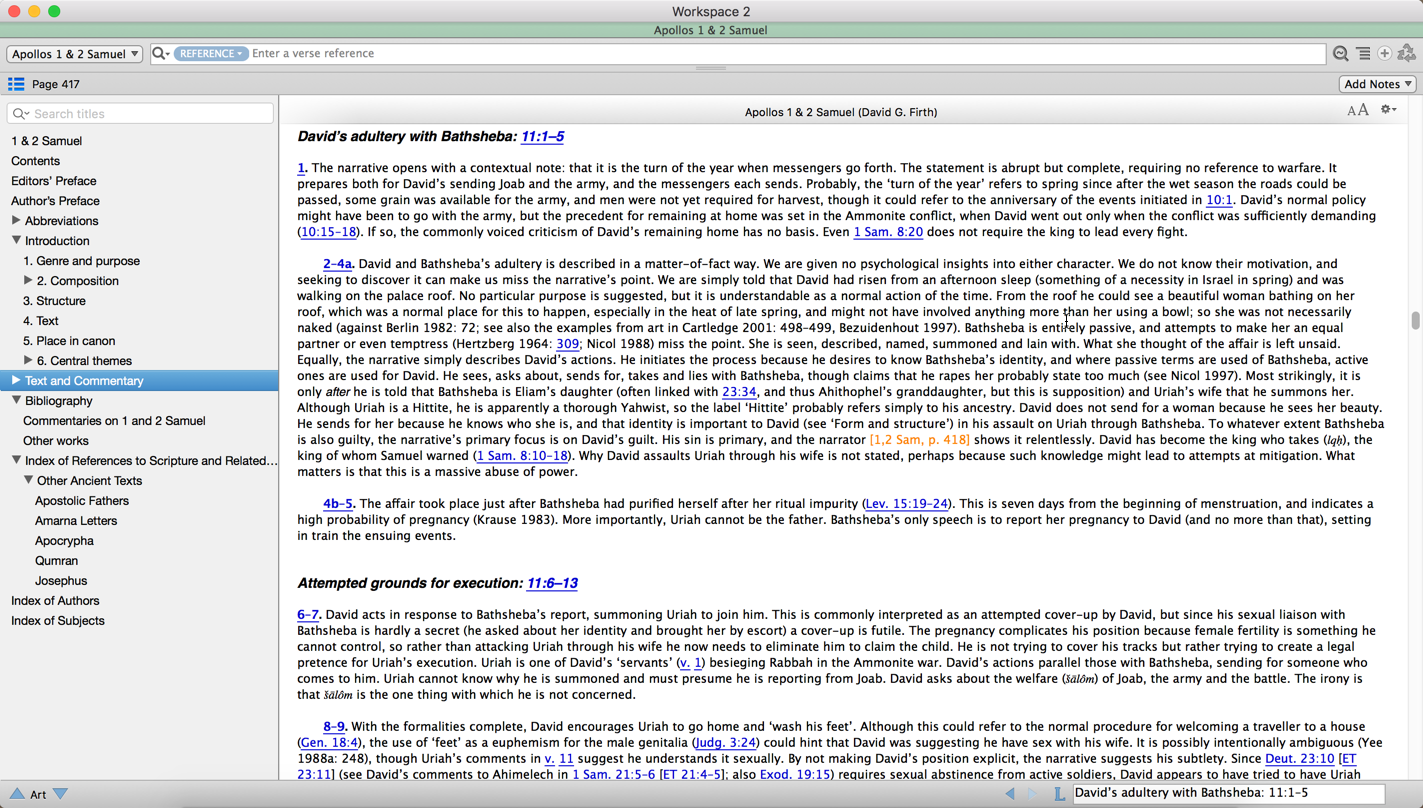This screenshot has width=1423, height=808.
Task: Open the Hertzberg 309 page link
Action: coord(567,344)
